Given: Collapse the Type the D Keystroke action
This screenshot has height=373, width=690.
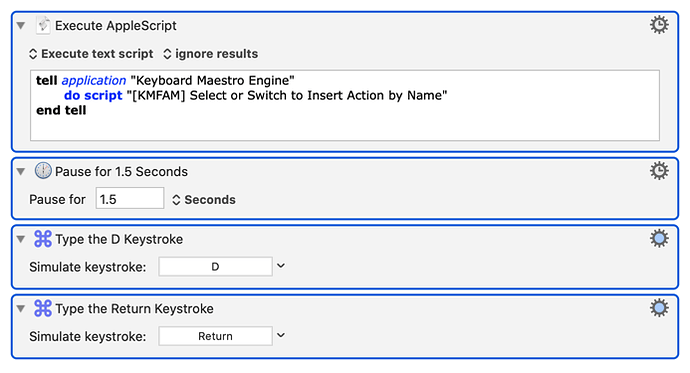Looking at the screenshot, I should 21,239.
